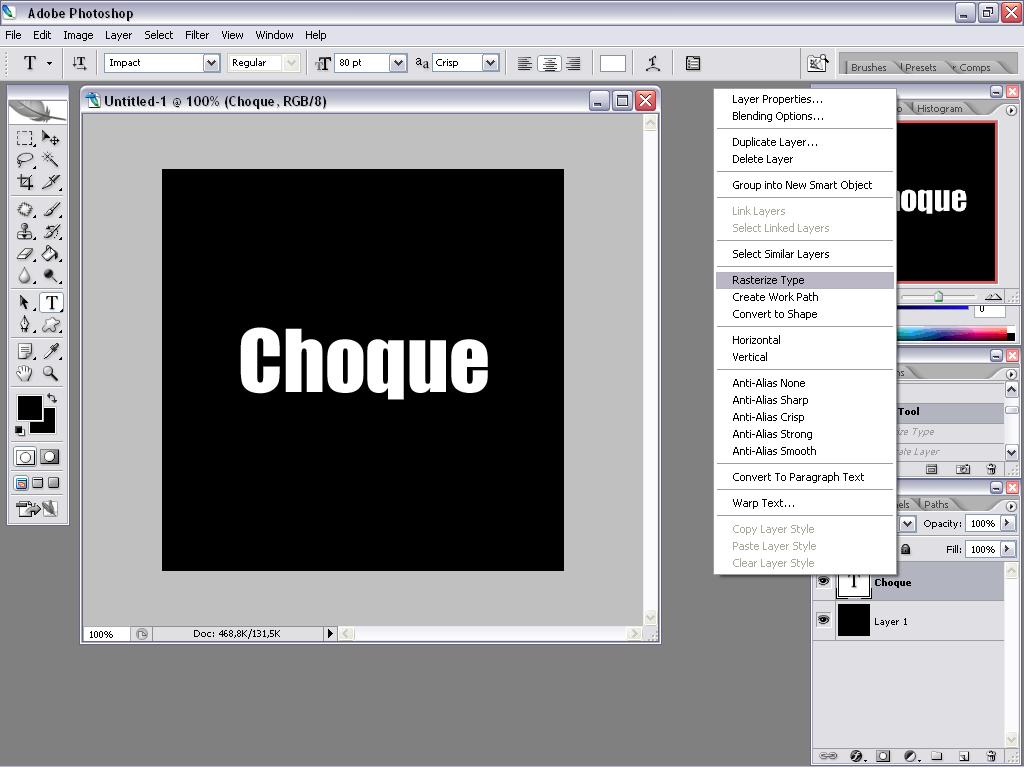Choose Convert to Shape in context menu
Screen dimensions: 1024x768
[x=805, y=314]
